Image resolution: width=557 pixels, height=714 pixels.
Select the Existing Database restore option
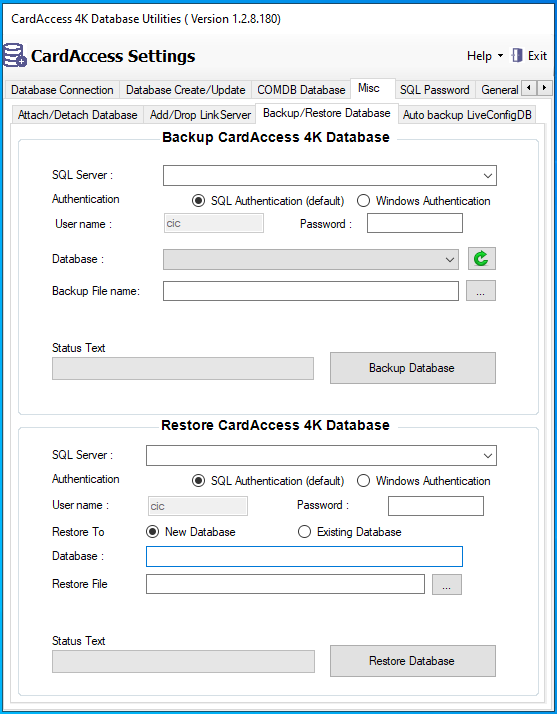pos(349,532)
